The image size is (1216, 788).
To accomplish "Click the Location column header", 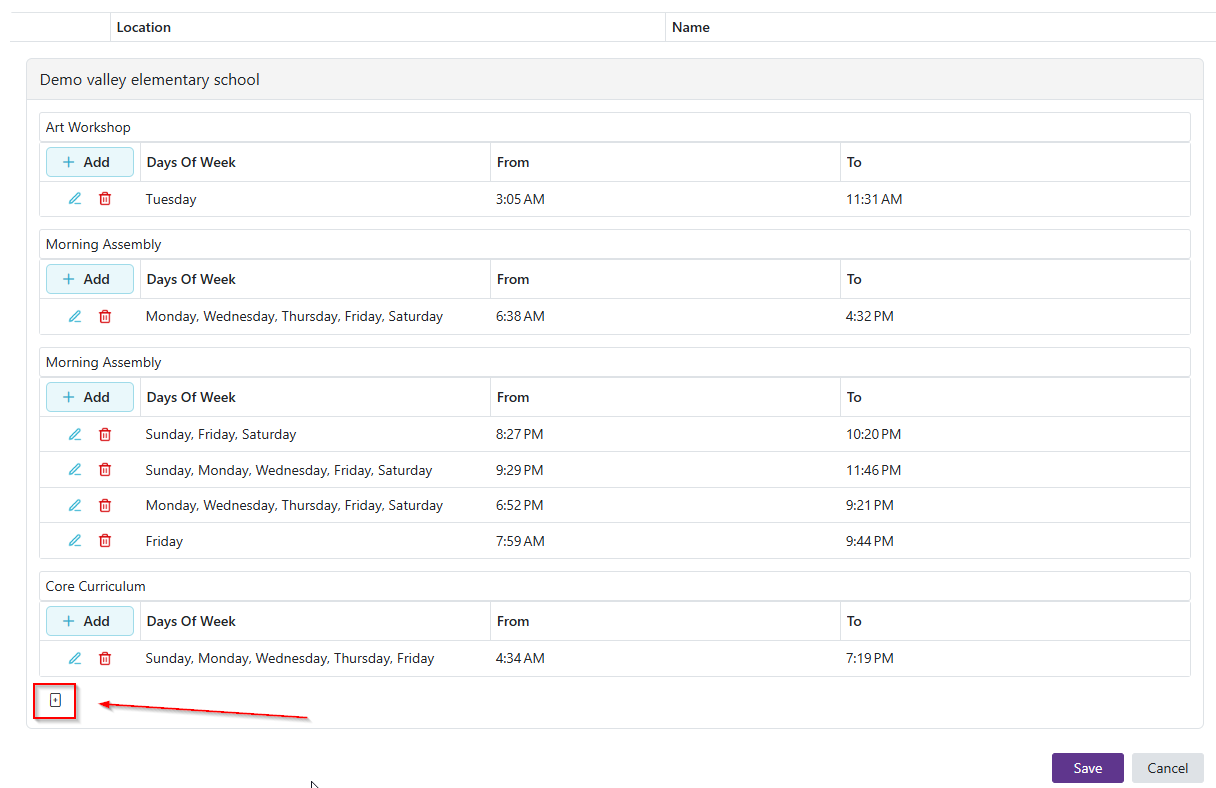I will [x=144, y=27].
